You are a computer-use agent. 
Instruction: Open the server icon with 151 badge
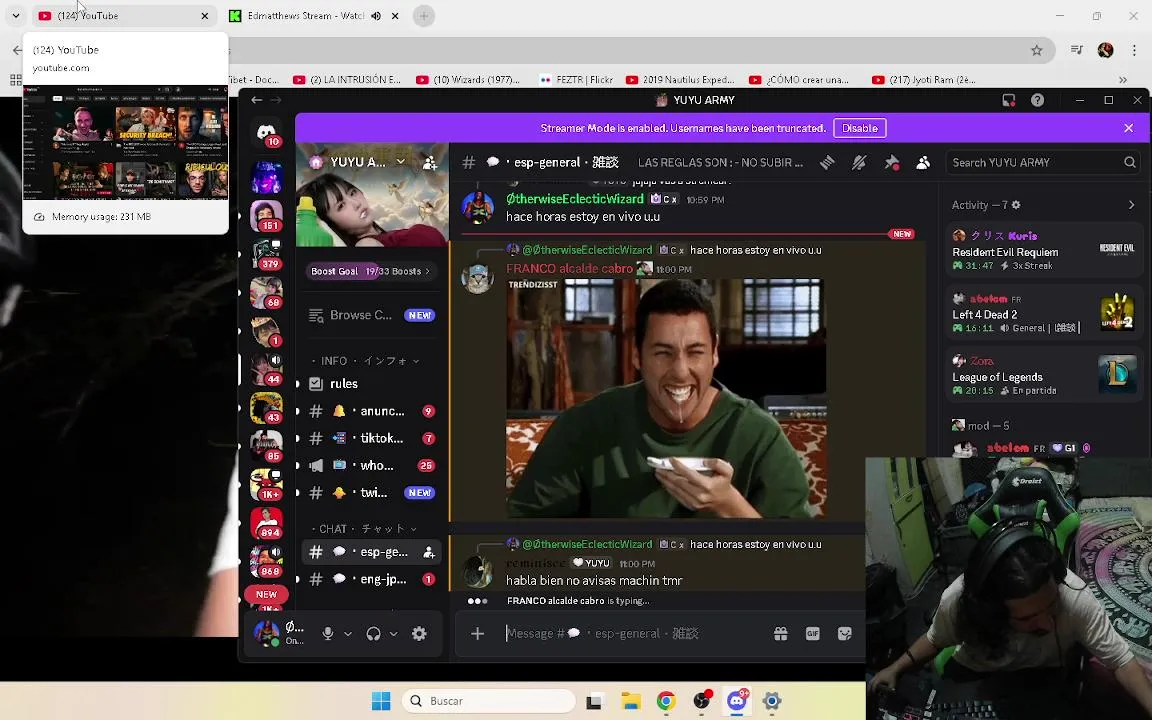266,216
